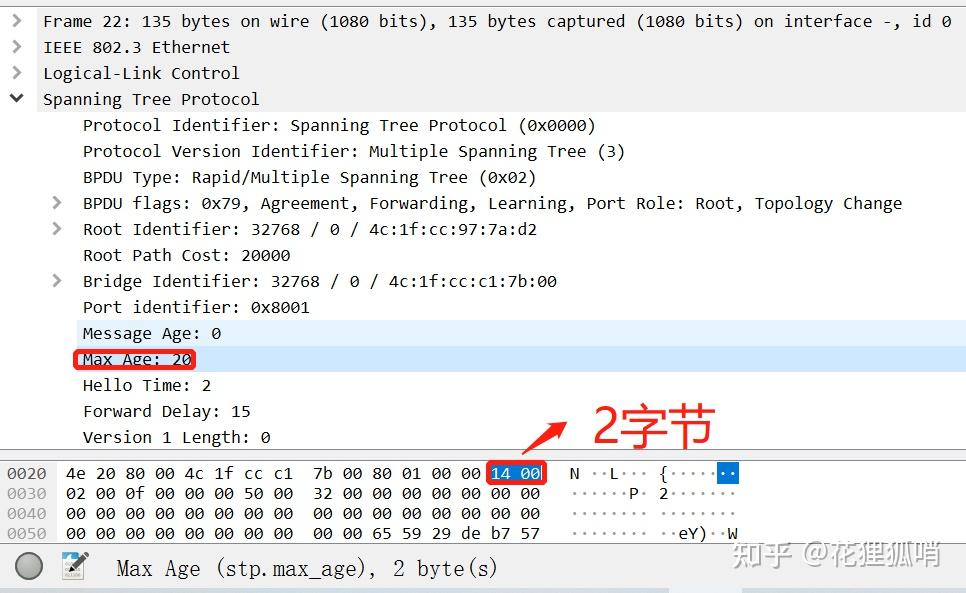Expand the Bridge Identifier field

tap(57, 281)
